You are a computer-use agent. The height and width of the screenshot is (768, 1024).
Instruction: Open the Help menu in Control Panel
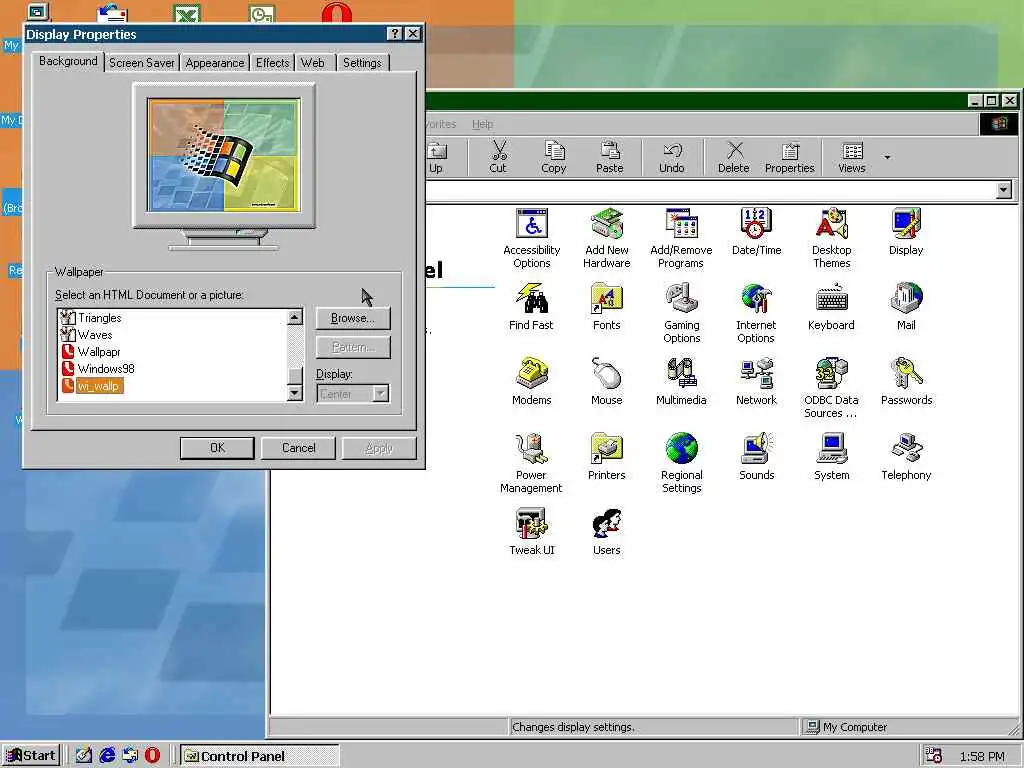[x=483, y=124]
